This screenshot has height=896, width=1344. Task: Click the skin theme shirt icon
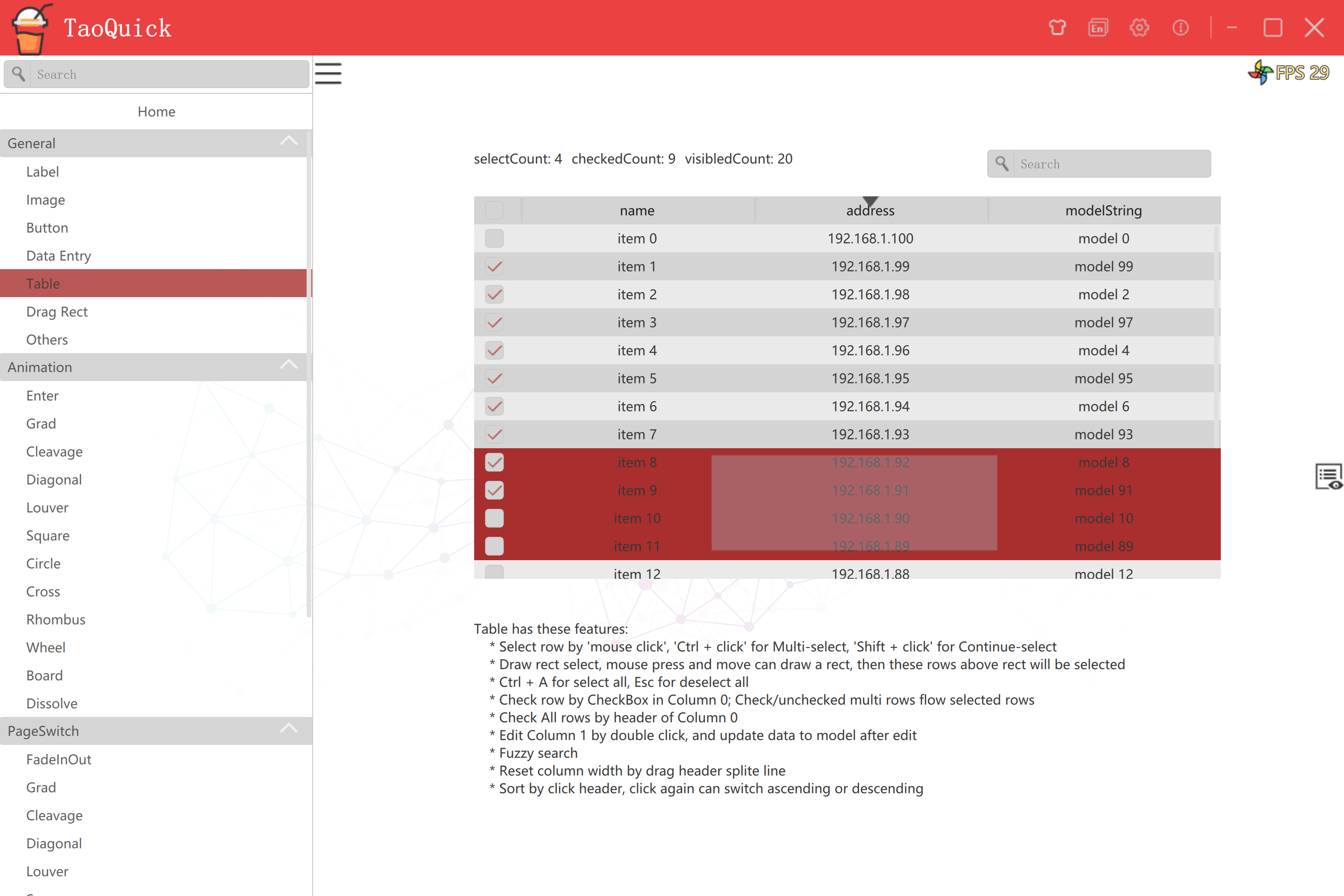[x=1057, y=28]
